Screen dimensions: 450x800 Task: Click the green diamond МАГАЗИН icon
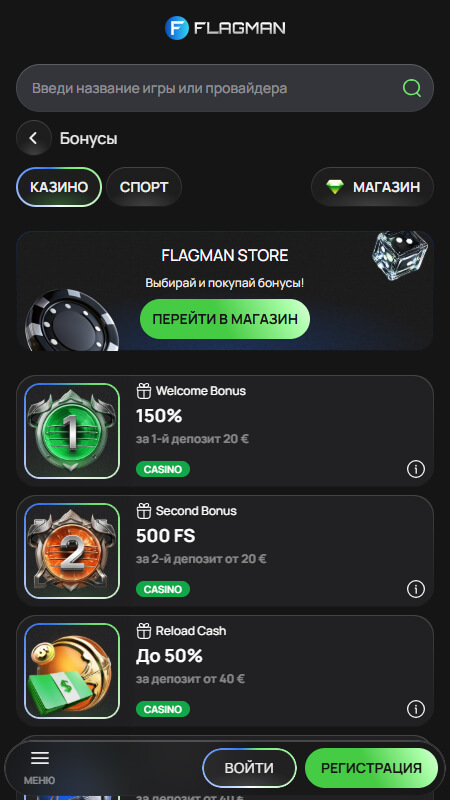coord(335,187)
